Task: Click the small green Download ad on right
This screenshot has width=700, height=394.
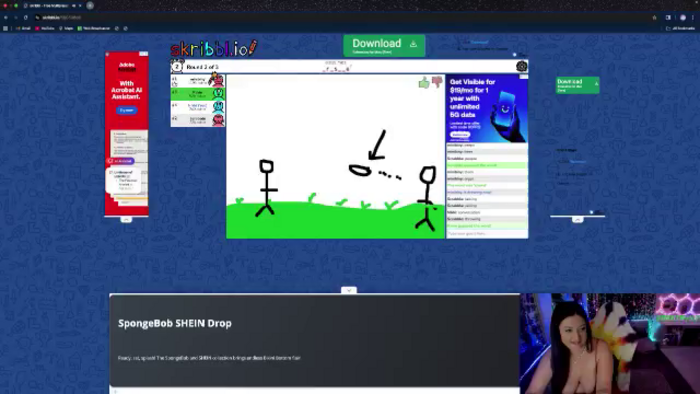Action: click(577, 85)
